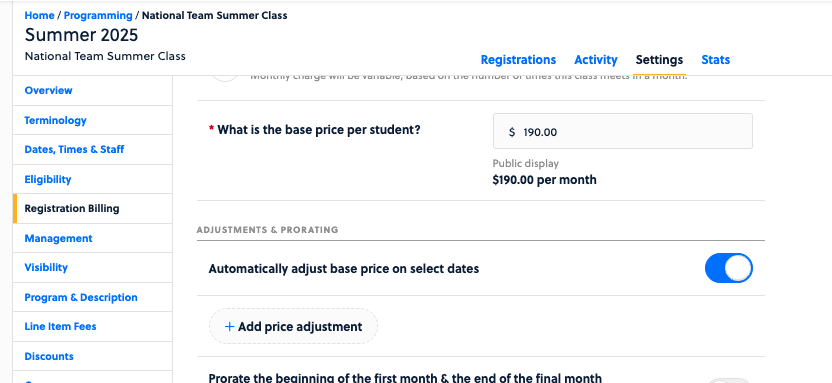This screenshot has height=383, width=832.
Task: Click the Home breadcrumb link
Action: (39, 15)
